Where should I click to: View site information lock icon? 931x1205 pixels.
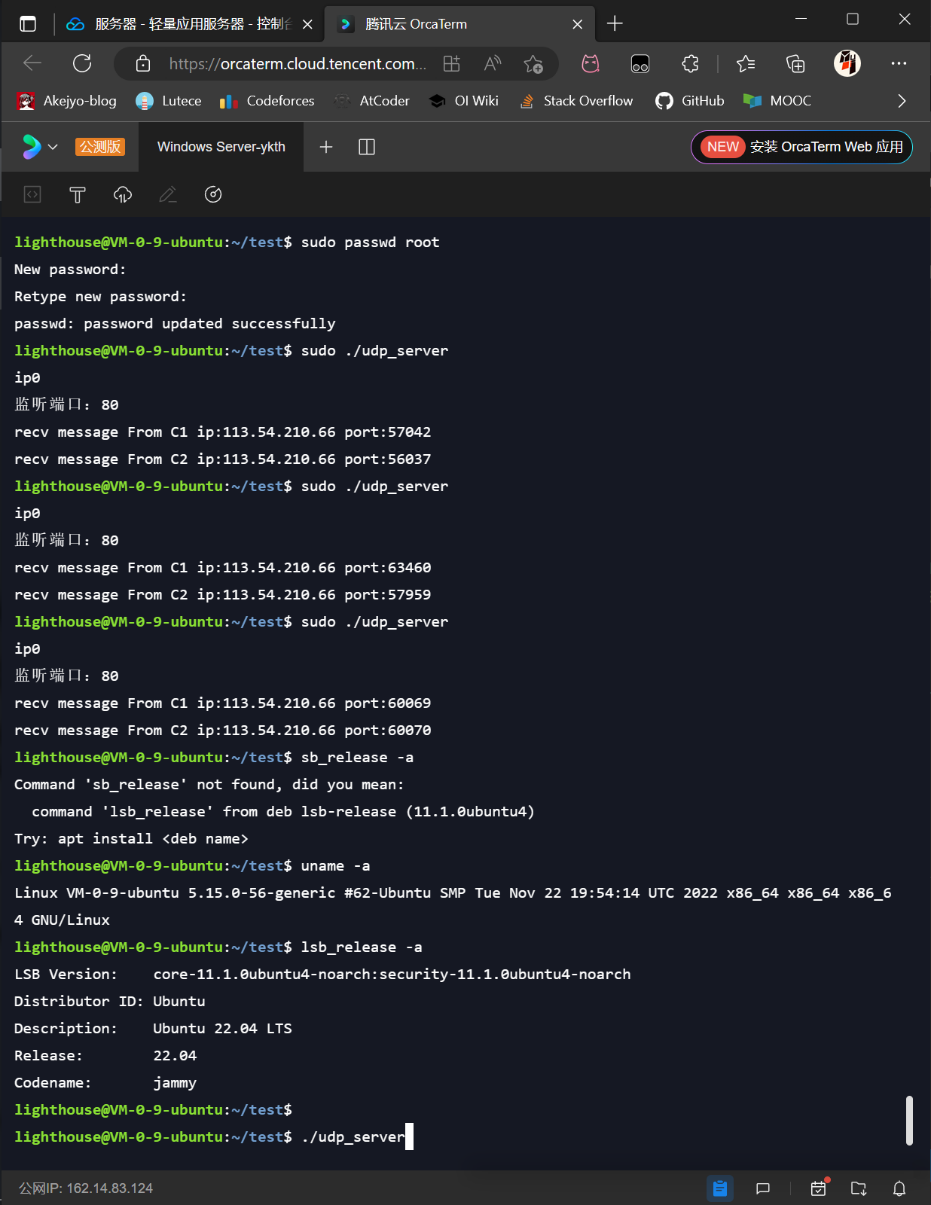click(142, 63)
